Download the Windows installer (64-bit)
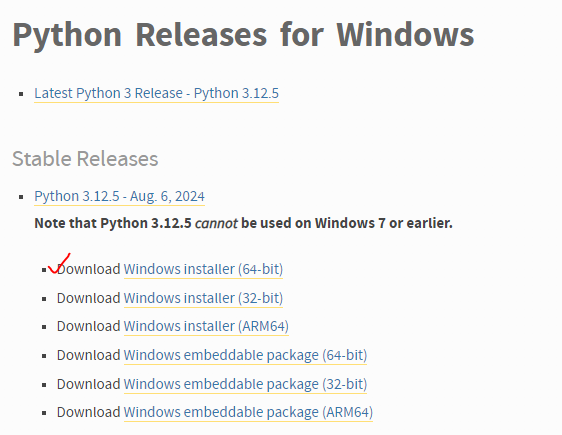The height and width of the screenshot is (435, 562). click(x=203, y=269)
